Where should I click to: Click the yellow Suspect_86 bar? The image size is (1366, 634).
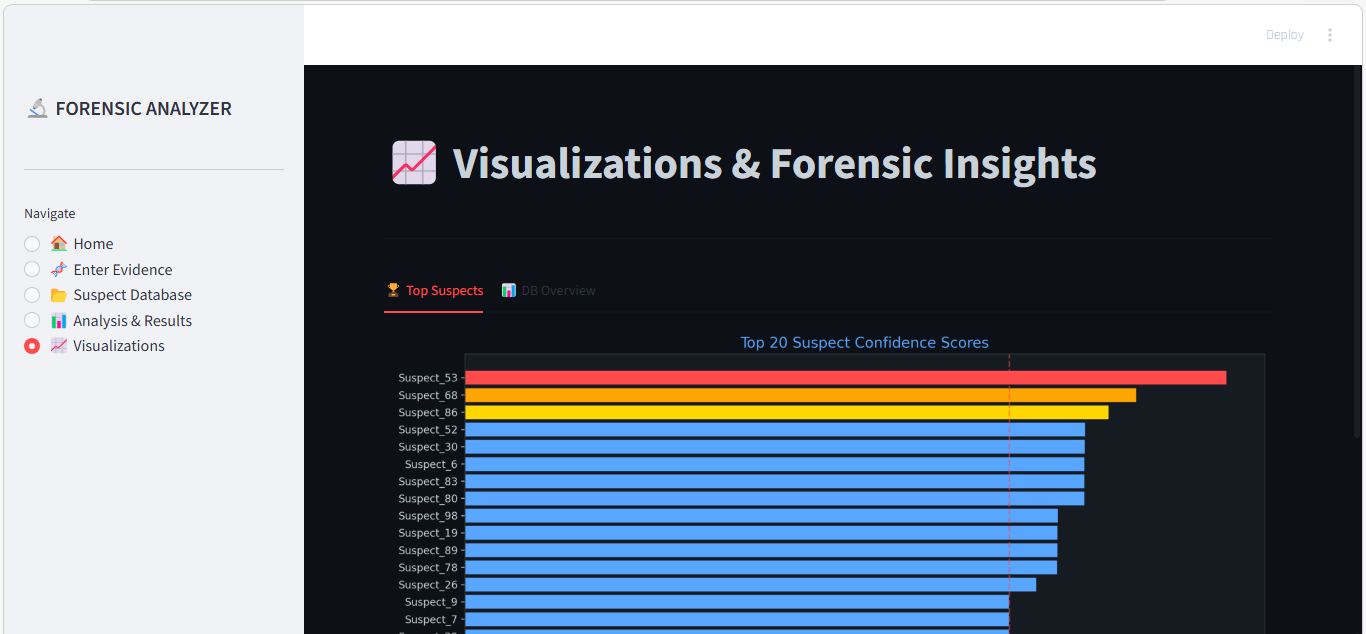pos(786,412)
